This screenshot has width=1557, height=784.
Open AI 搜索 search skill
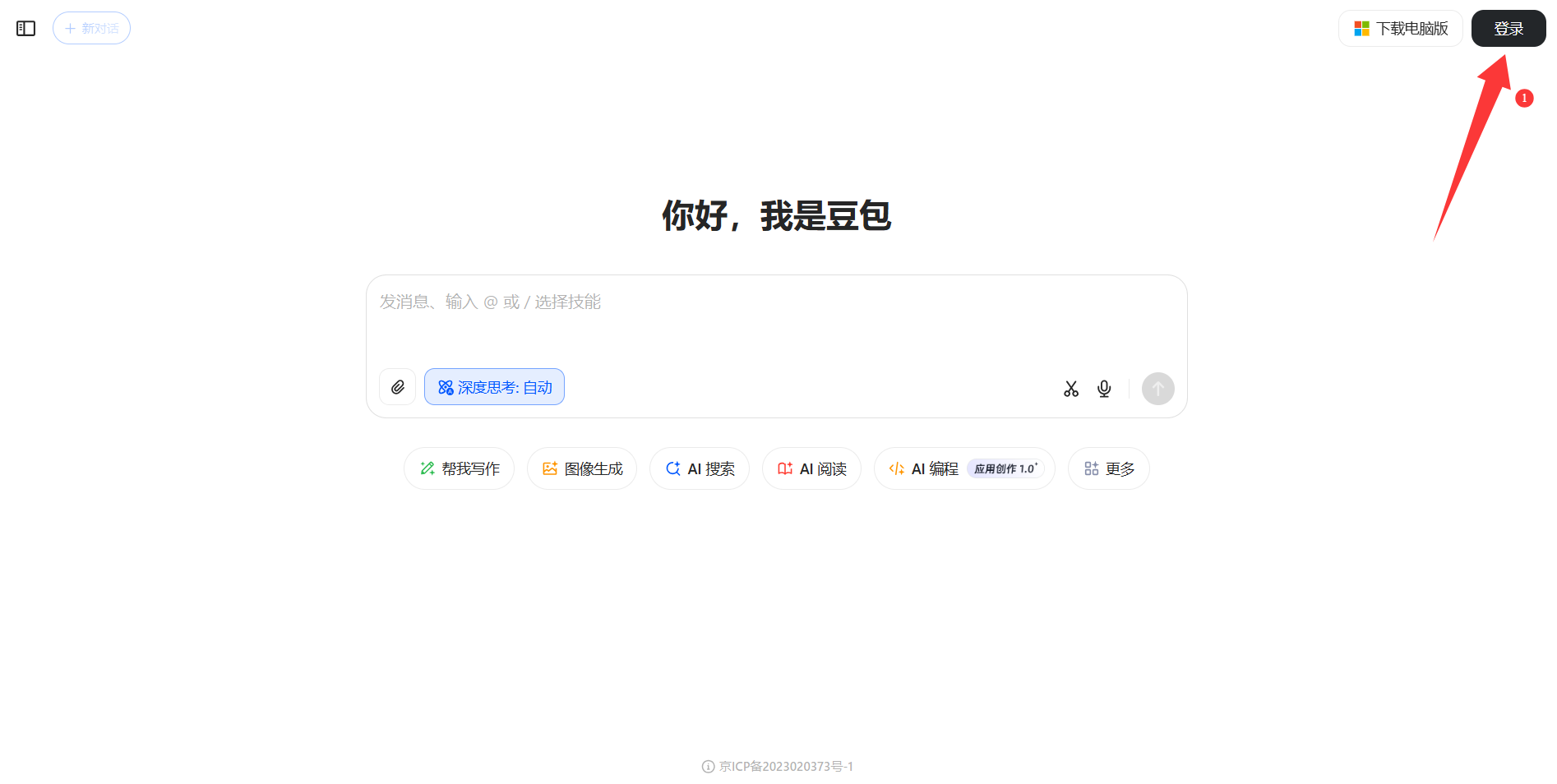pos(700,468)
